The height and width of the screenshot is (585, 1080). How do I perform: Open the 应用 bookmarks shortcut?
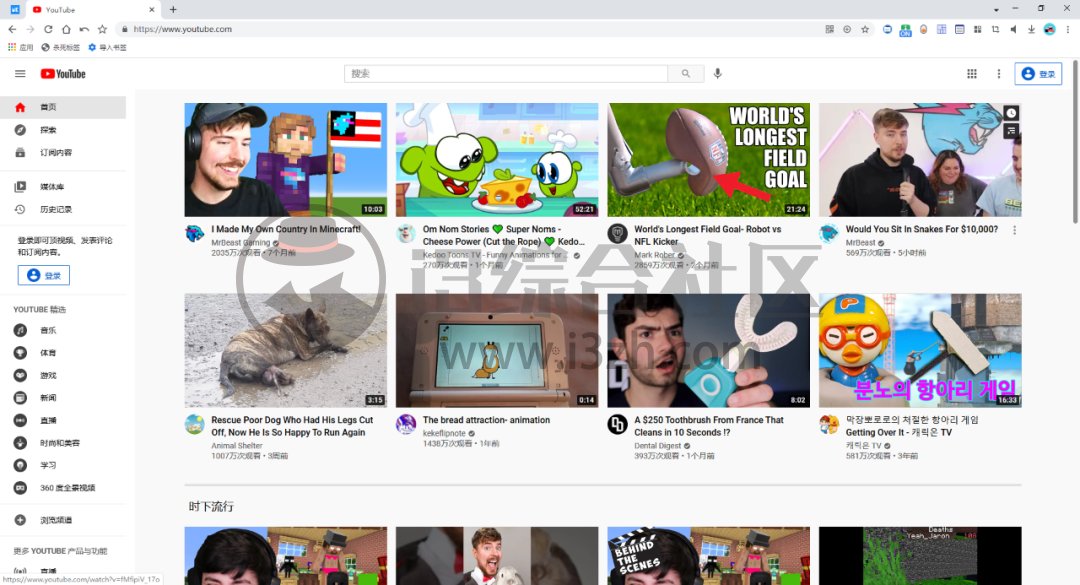[x=21, y=48]
